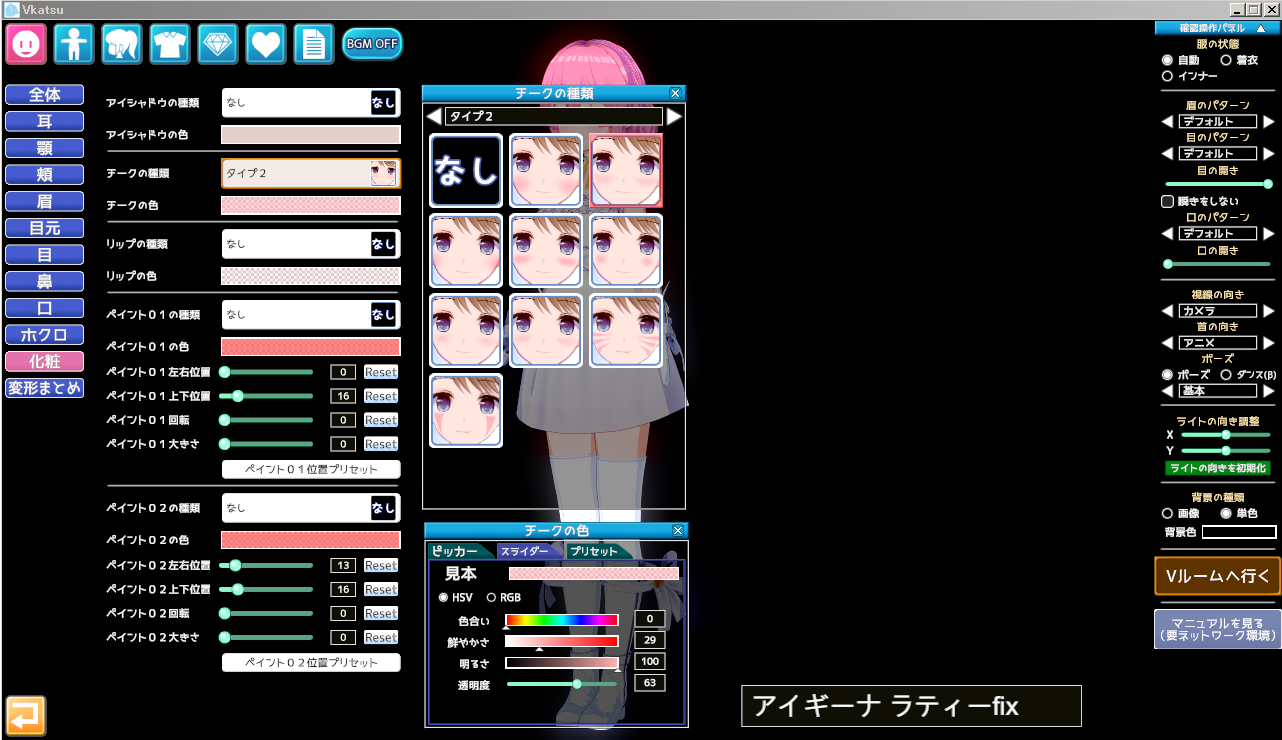Open the body editing category icon

pos(74,44)
